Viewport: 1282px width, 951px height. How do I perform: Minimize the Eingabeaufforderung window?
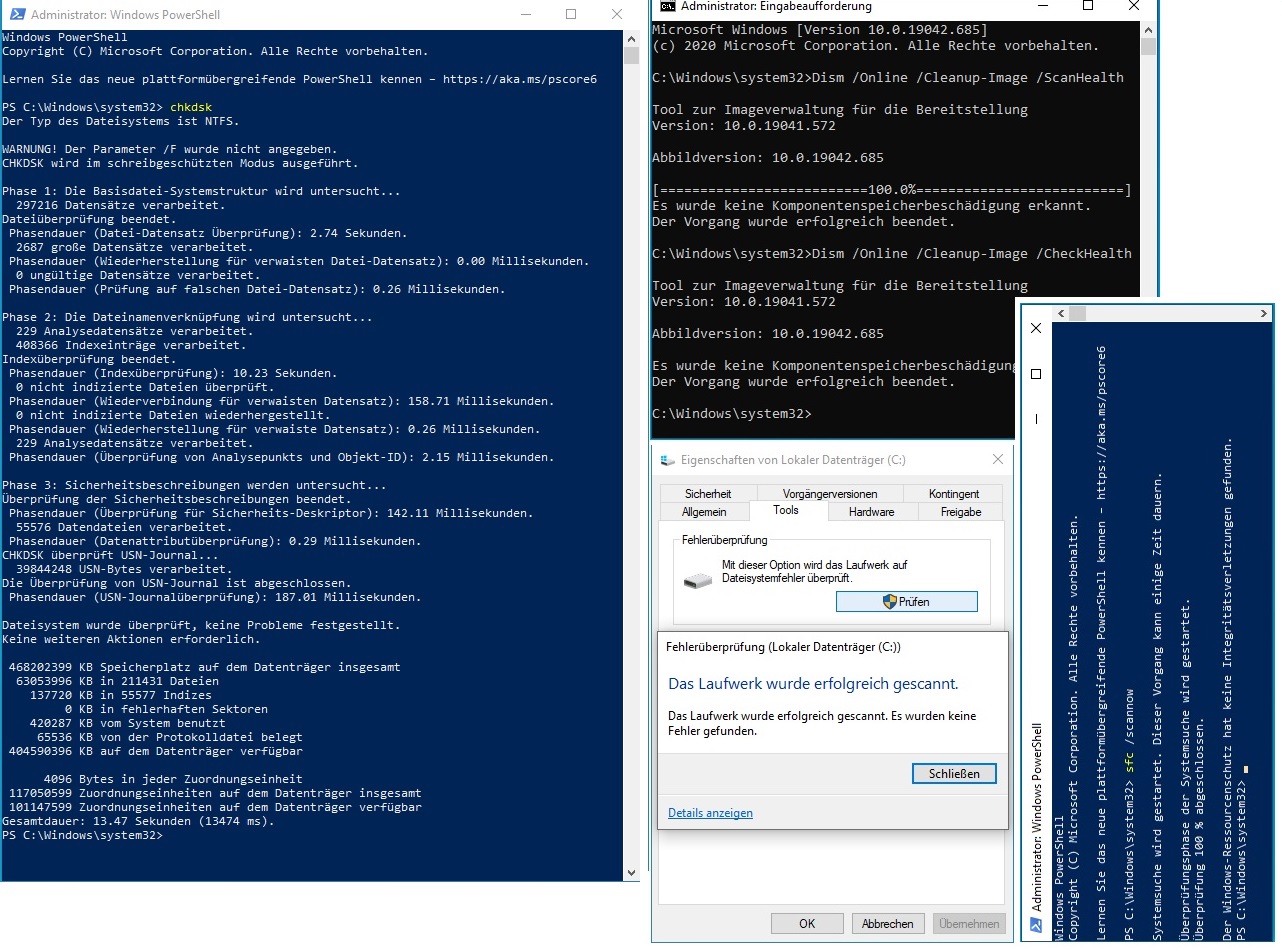(1043, 6)
